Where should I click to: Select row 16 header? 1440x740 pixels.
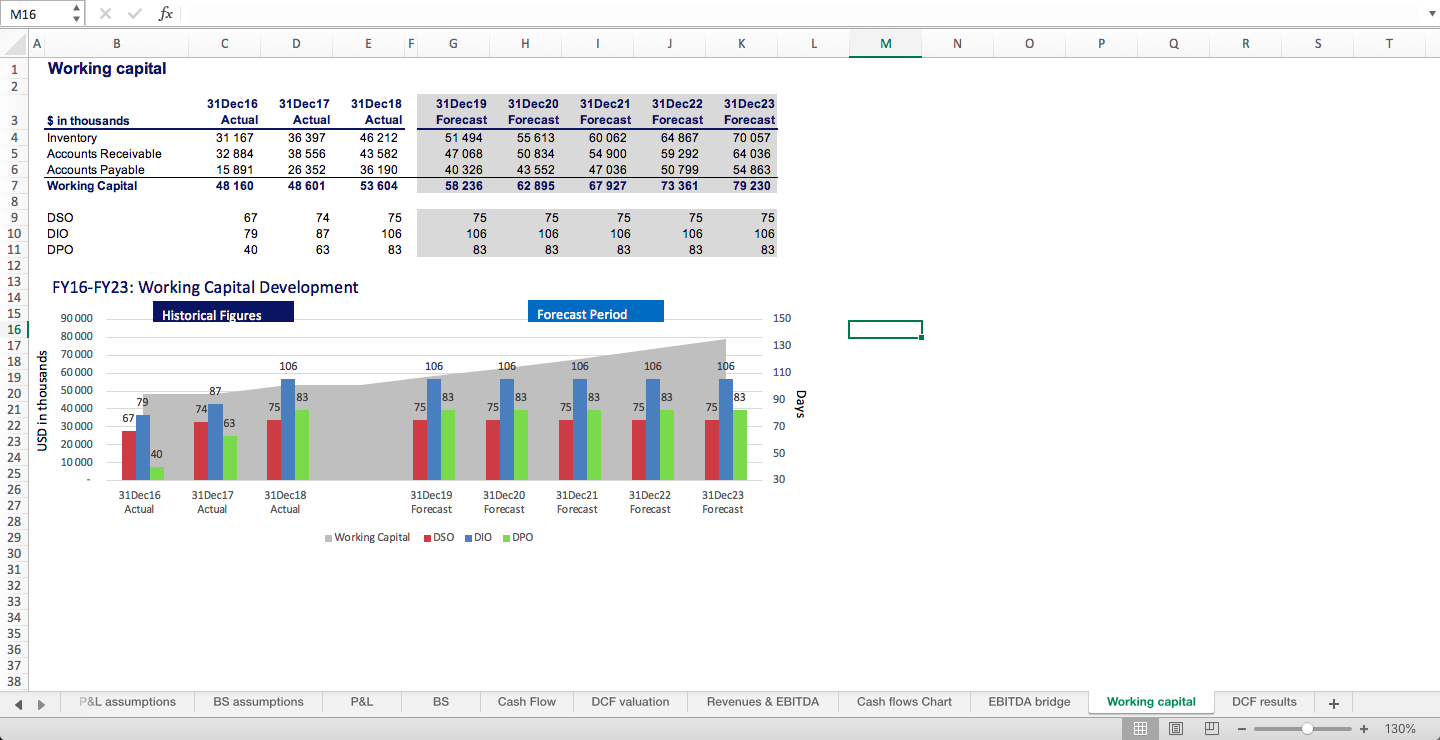tap(15, 329)
